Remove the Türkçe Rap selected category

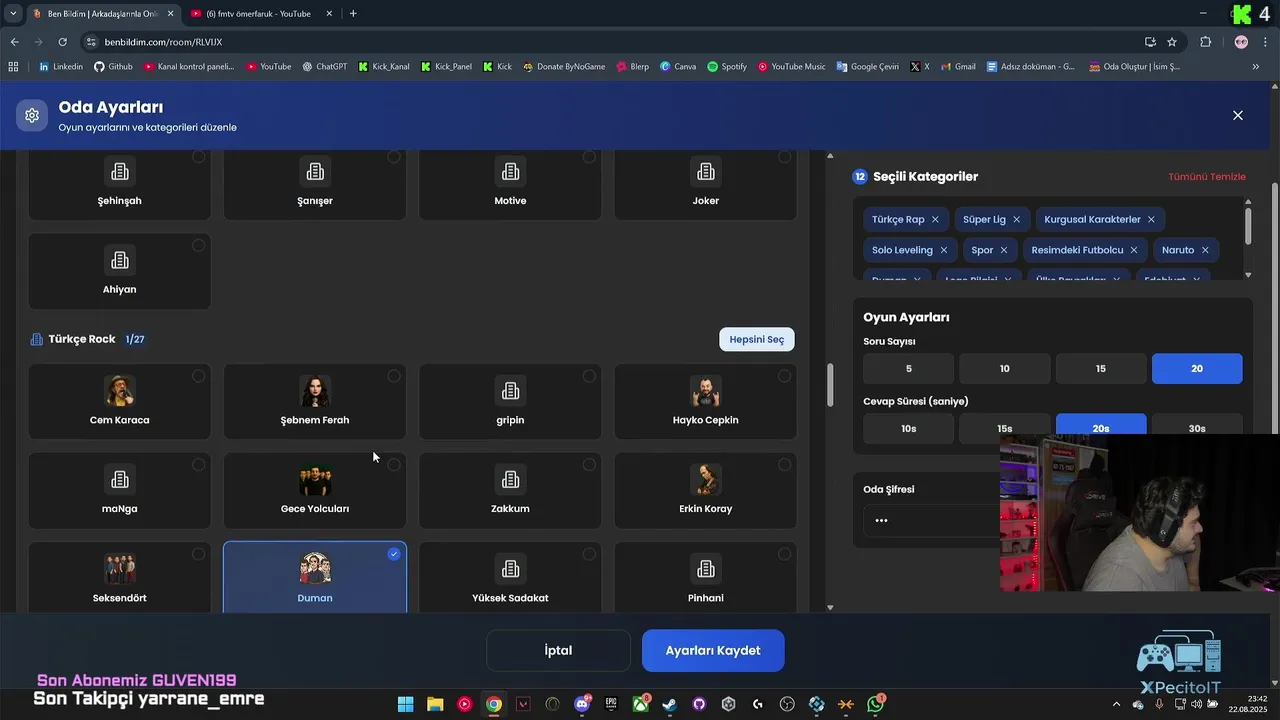[935, 219]
